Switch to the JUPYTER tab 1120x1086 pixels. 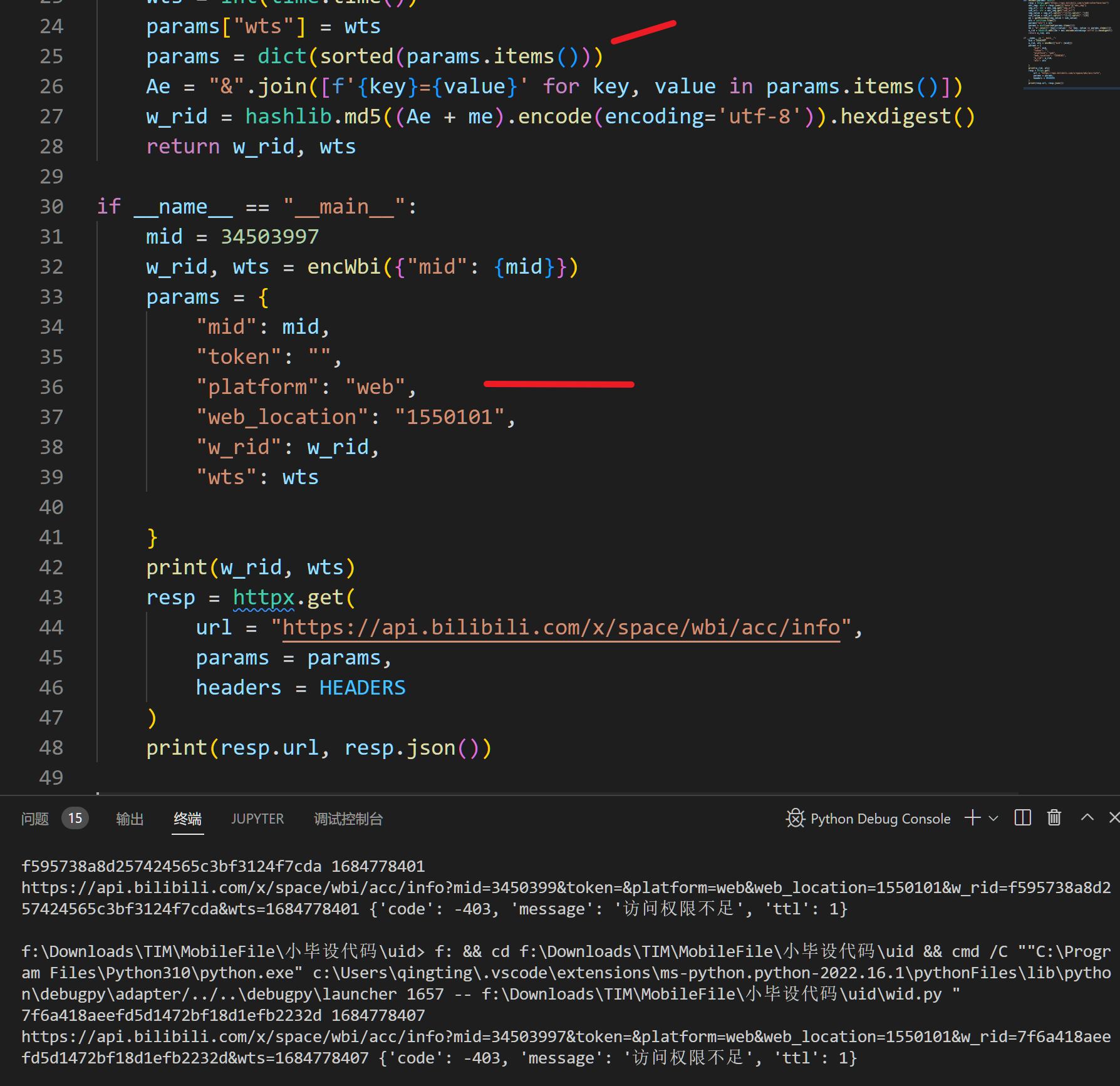[x=257, y=818]
